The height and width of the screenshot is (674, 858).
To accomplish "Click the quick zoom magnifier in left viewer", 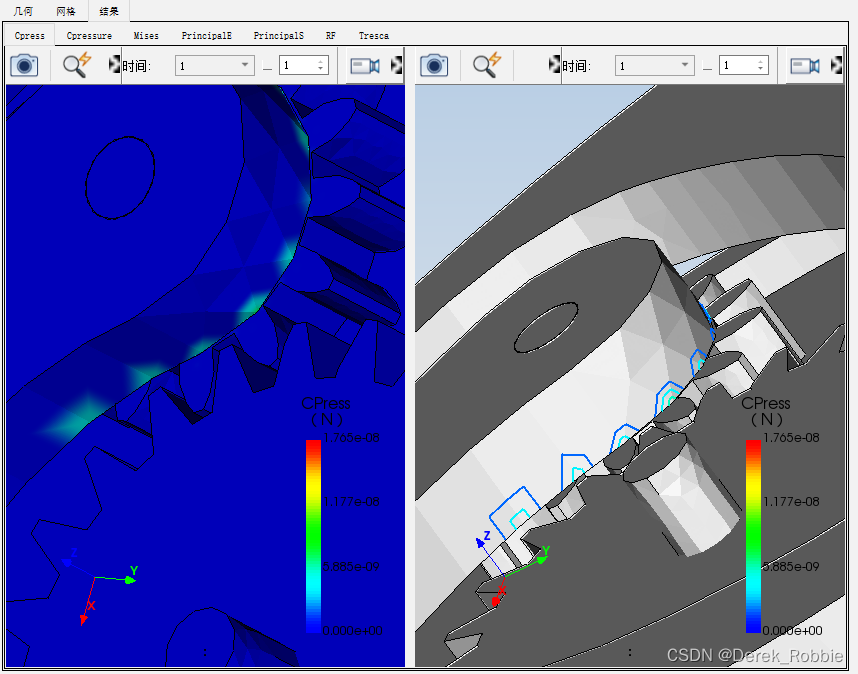I will coord(77,65).
